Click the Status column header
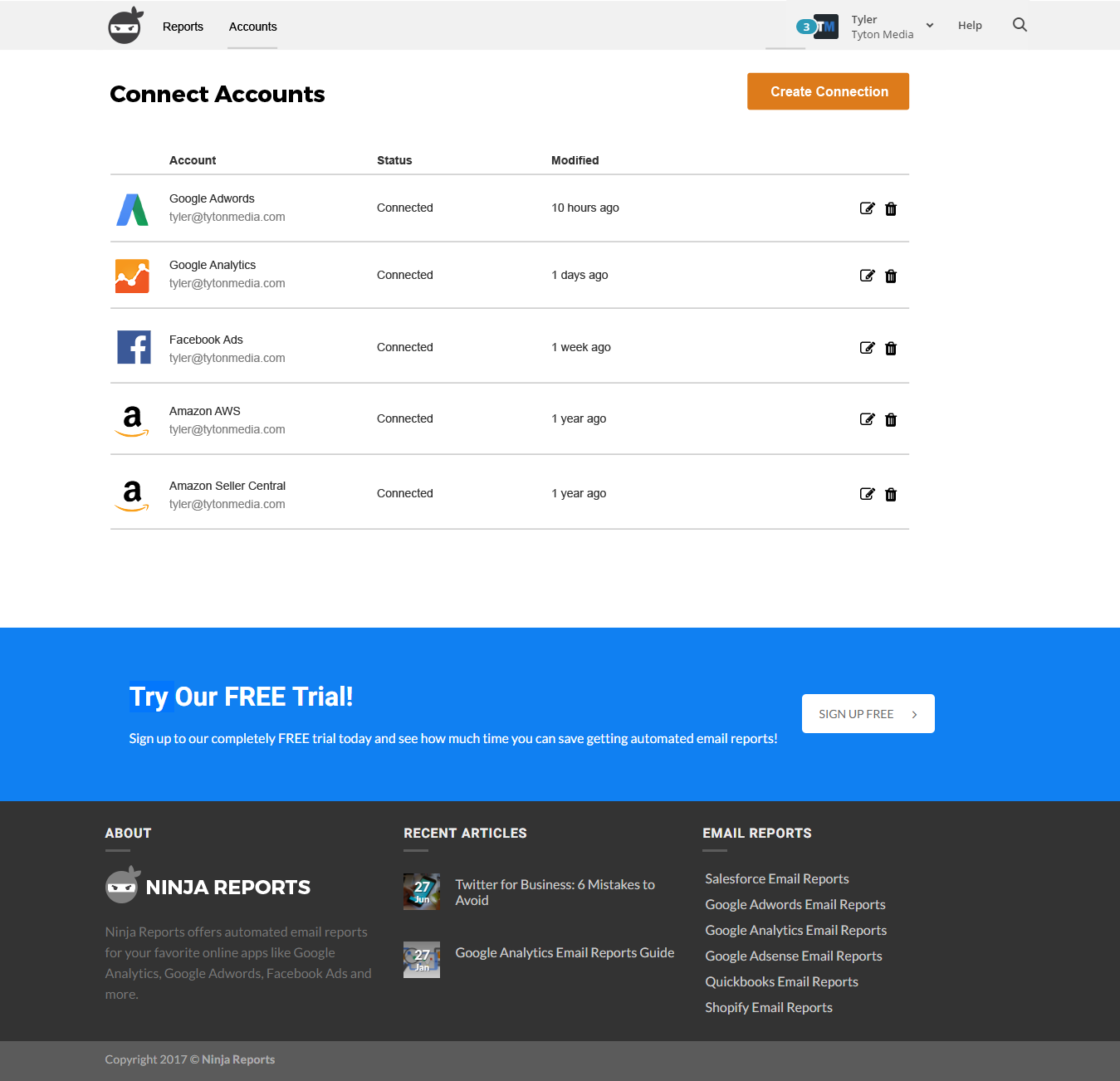 [394, 160]
